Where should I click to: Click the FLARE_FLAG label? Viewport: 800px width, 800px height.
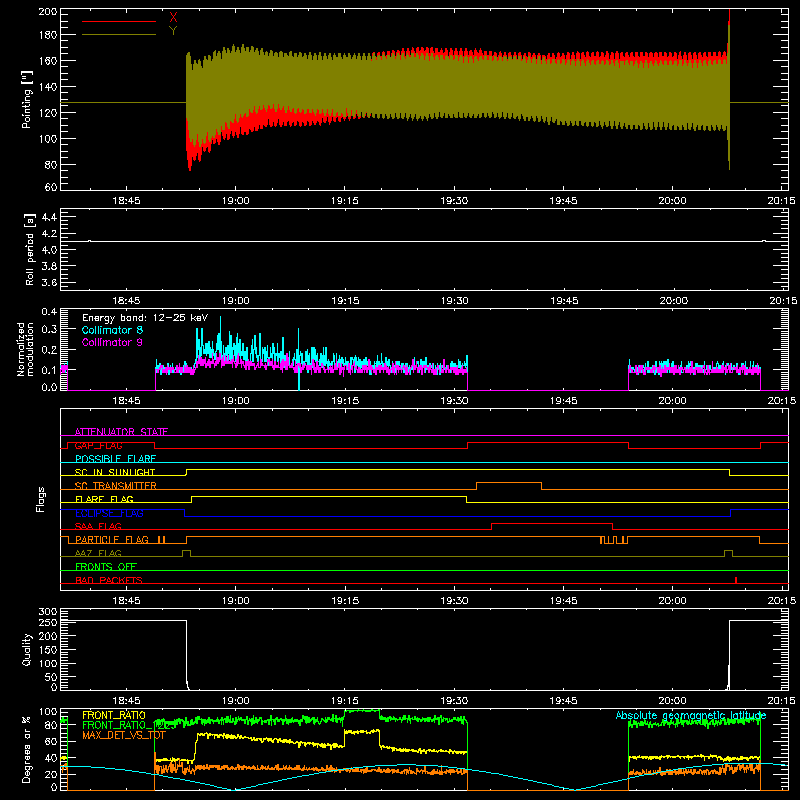104,499
